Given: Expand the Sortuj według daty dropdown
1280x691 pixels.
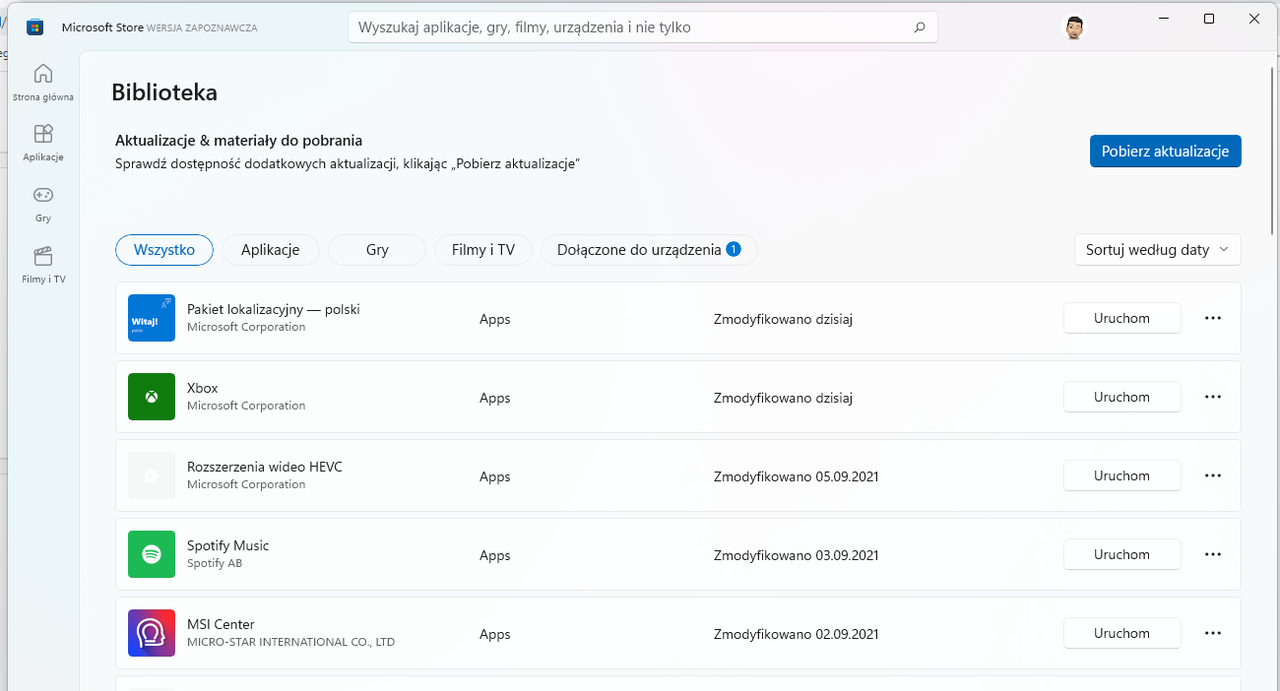Looking at the screenshot, I should [x=1157, y=250].
